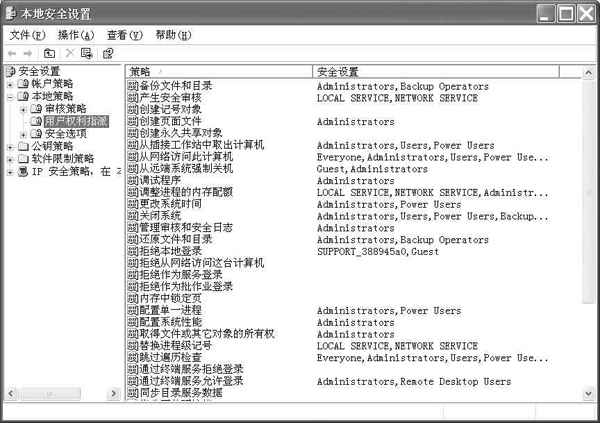Click the icon beside 调整进程的内存配额
The width and height of the screenshot is (600, 423).
pos(133,192)
